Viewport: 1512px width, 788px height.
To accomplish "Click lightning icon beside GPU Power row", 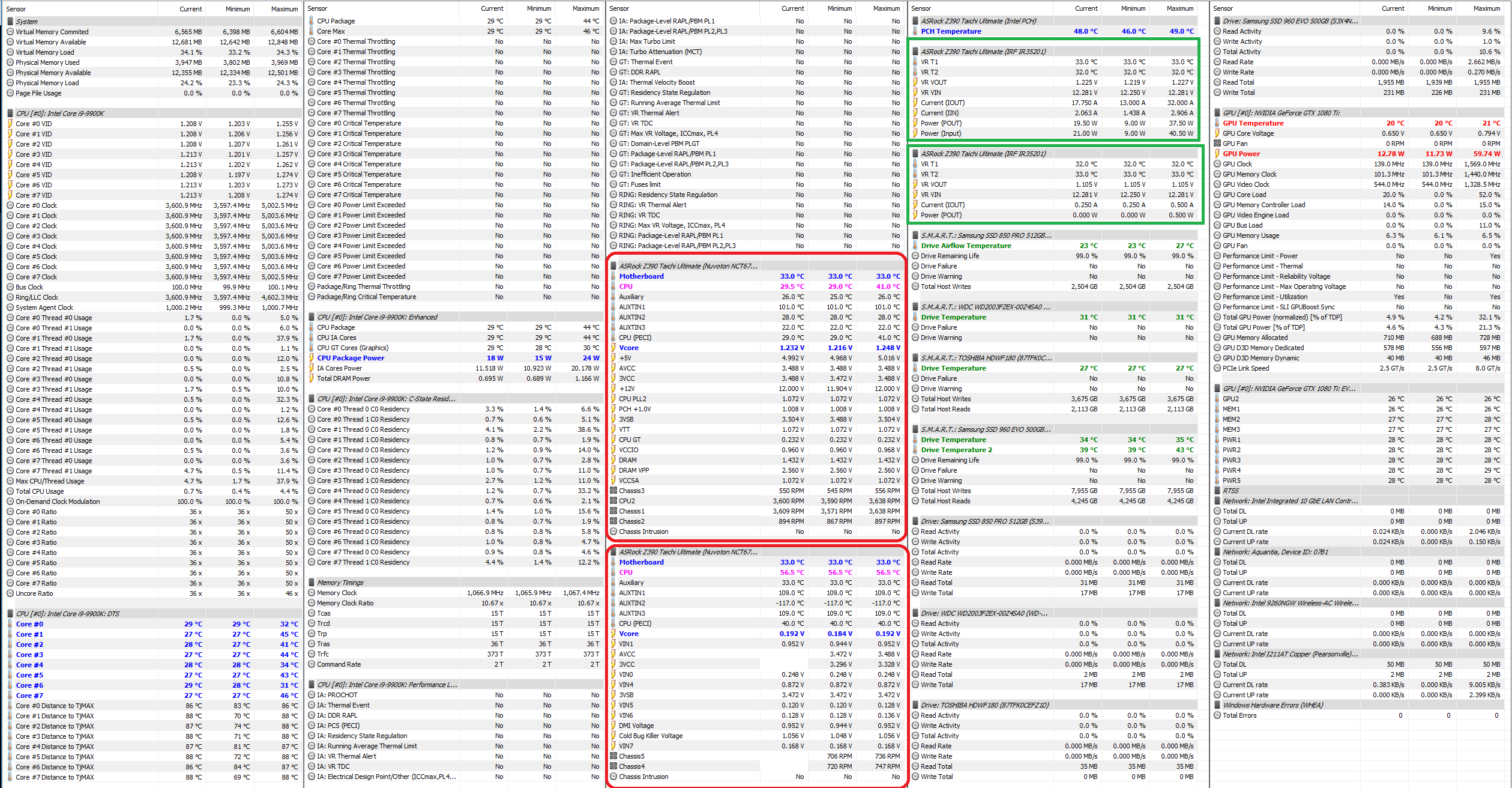I will click(1217, 154).
